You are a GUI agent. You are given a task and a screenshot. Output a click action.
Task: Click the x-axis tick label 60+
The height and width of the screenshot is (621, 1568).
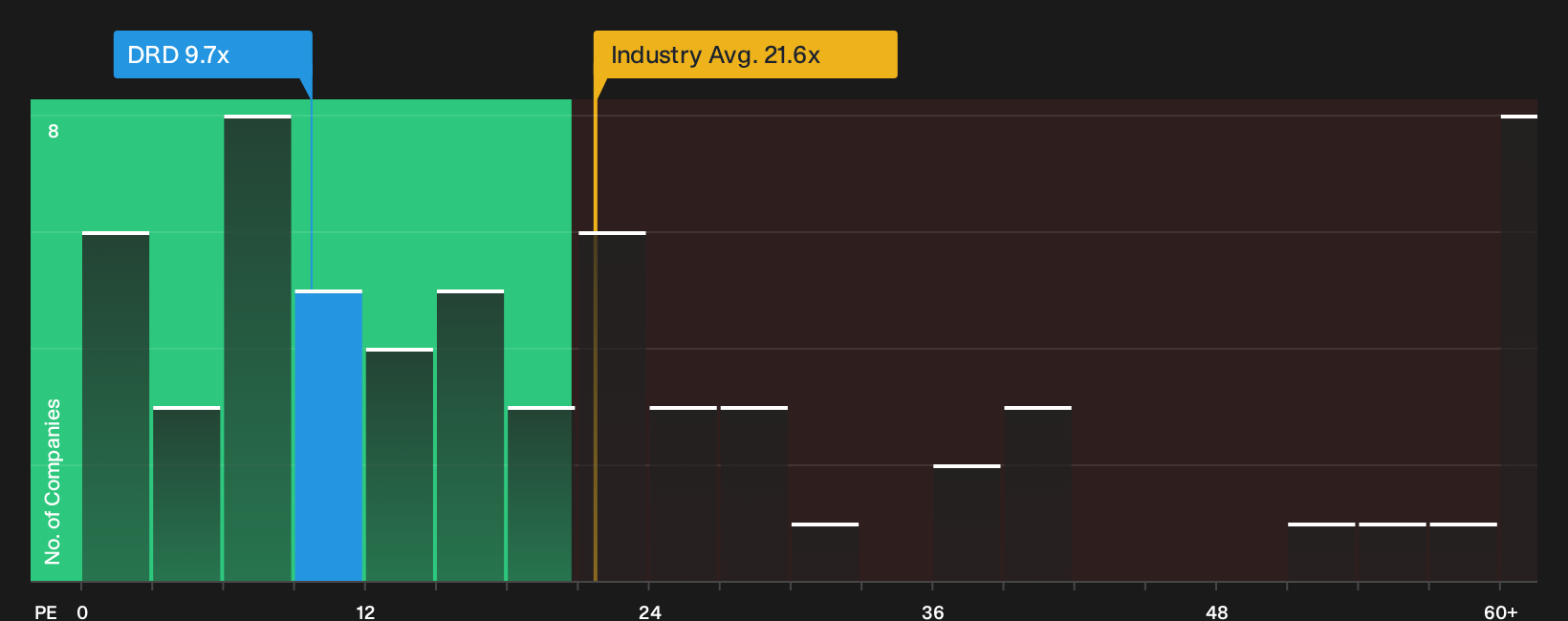coord(1501,611)
